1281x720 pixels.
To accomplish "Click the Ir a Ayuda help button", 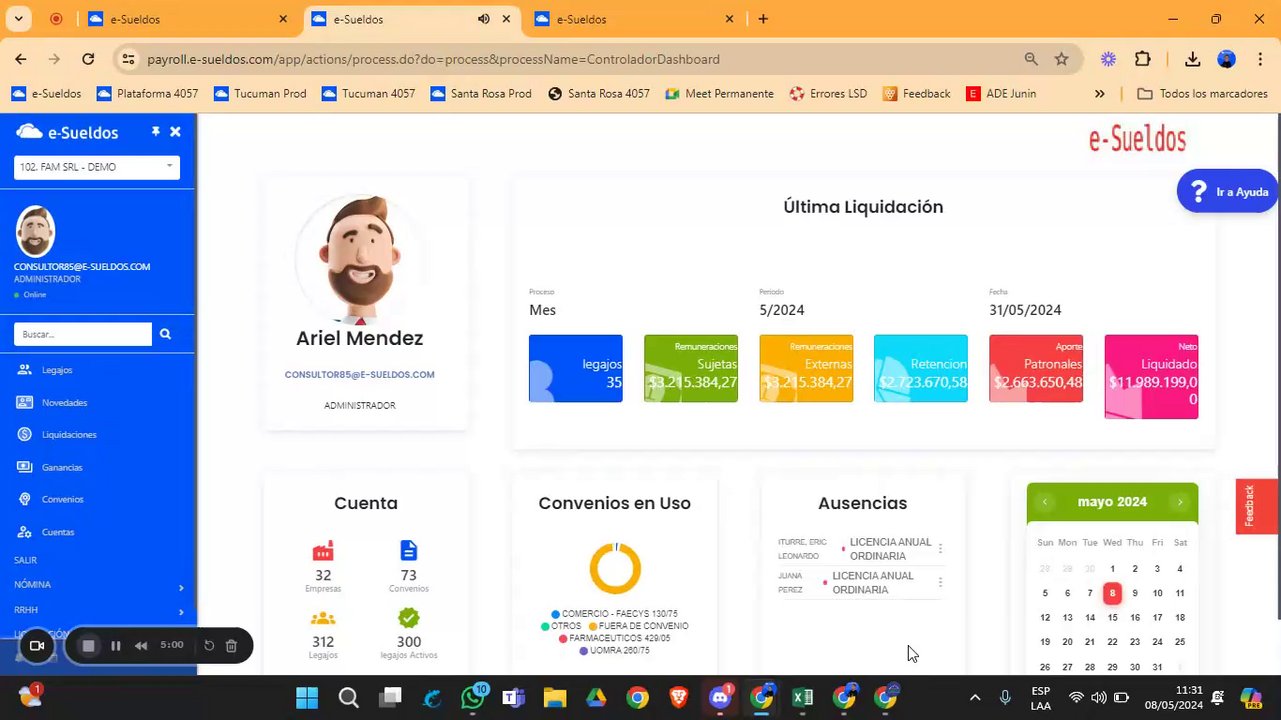I will (x=1227, y=191).
